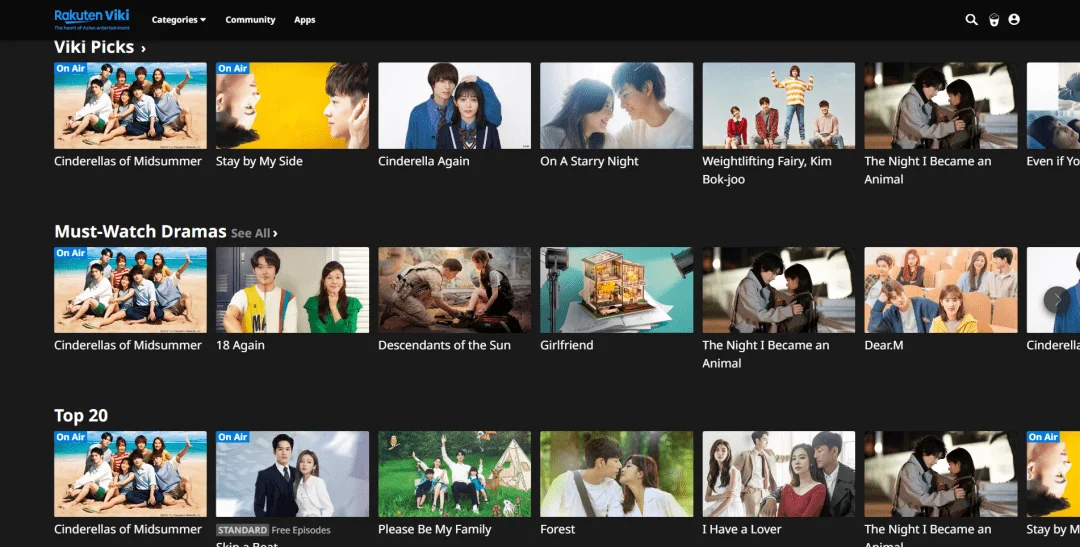Open the Forest poster thumbnail
The image size is (1080, 547).
tap(616, 474)
